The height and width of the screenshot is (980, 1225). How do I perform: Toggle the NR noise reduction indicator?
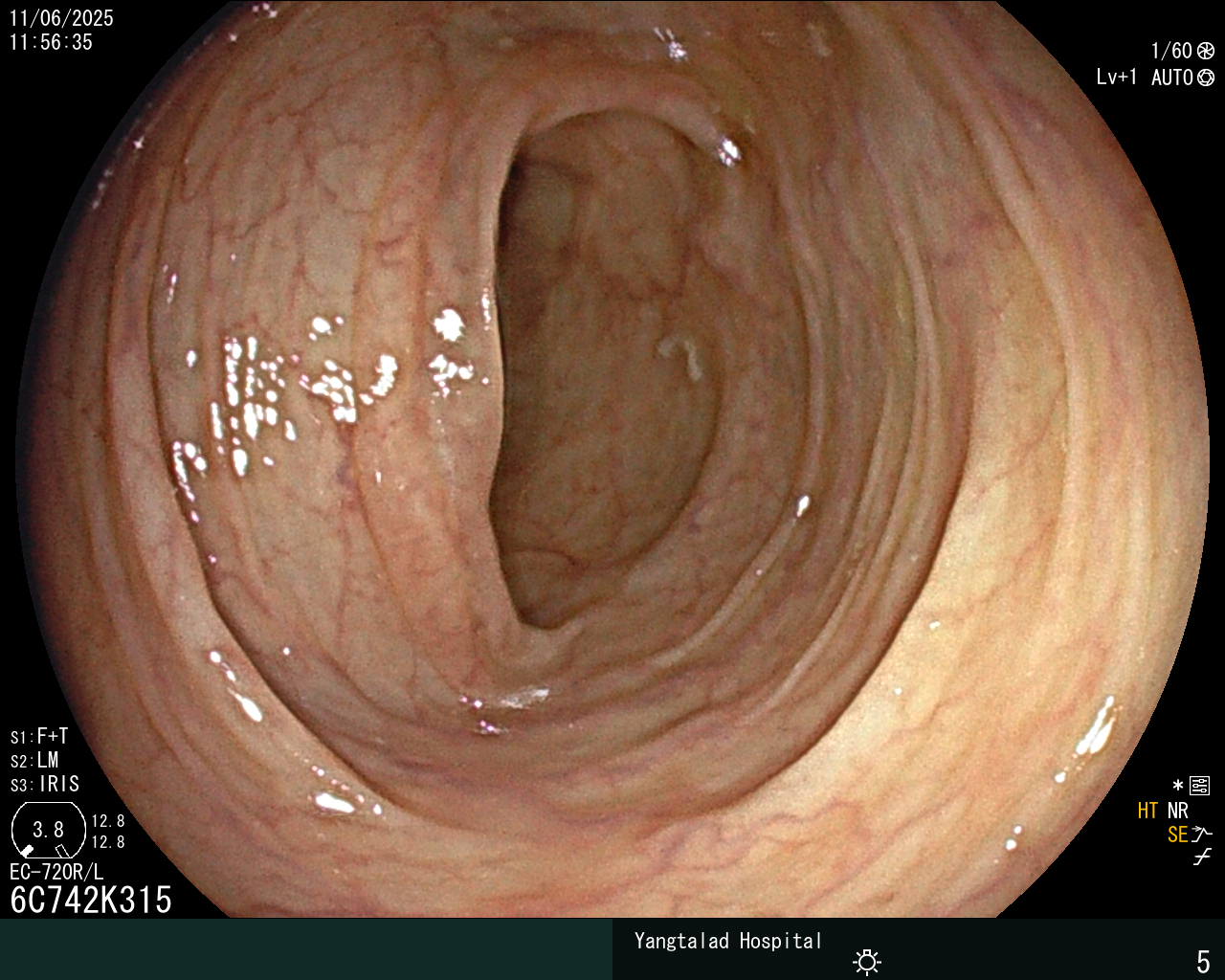tap(1177, 811)
